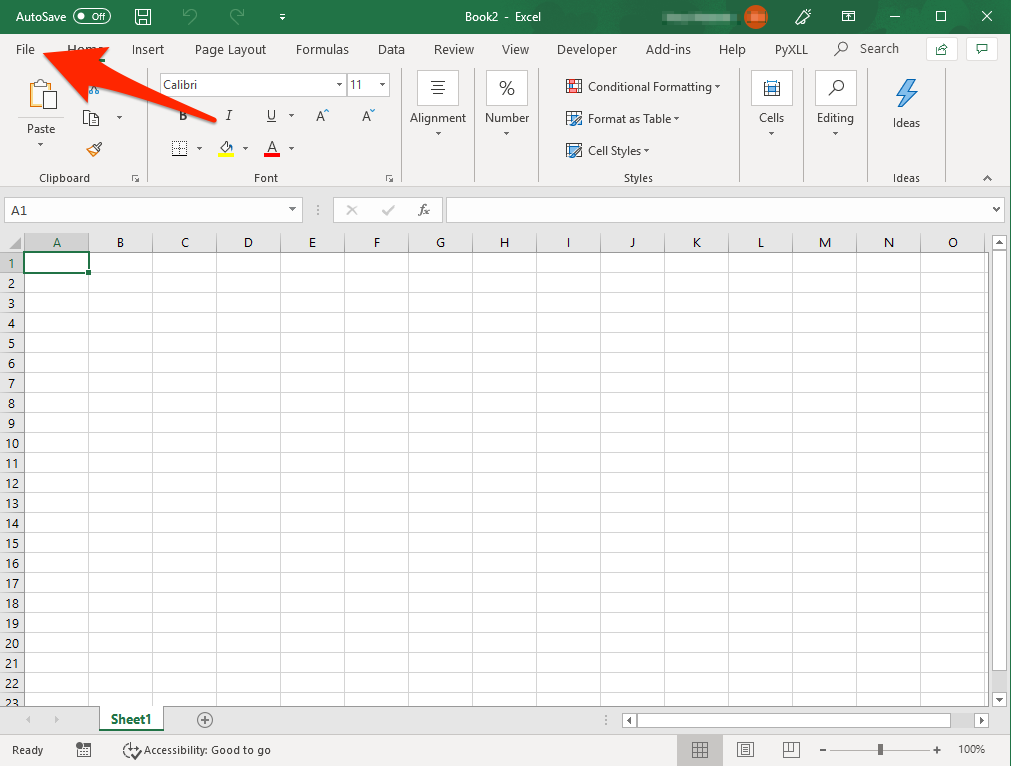Open the font size dropdown
The height and width of the screenshot is (766, 1011).
tap(382, 84)
